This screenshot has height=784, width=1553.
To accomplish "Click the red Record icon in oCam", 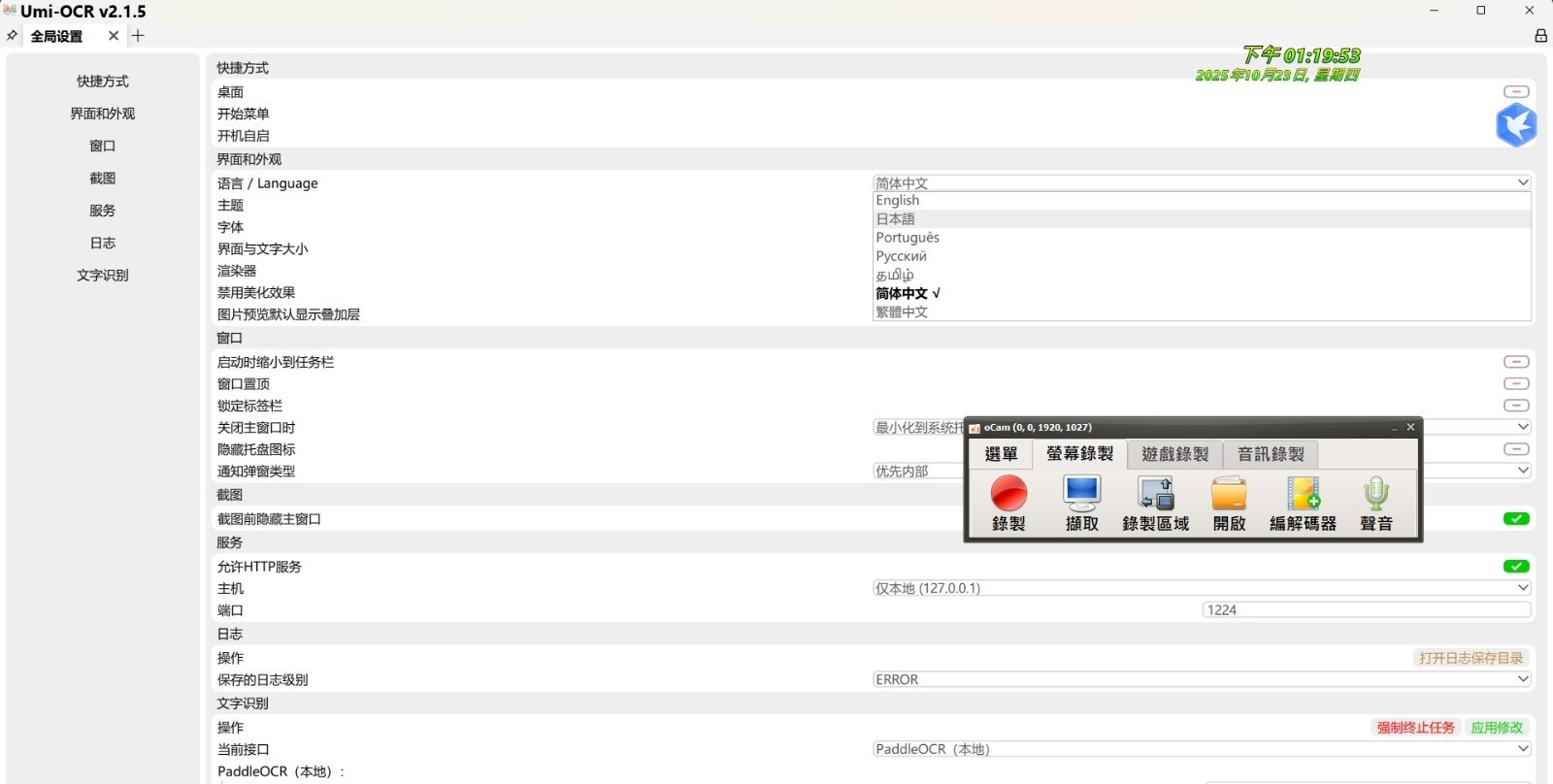I will tap(1008, 494).
